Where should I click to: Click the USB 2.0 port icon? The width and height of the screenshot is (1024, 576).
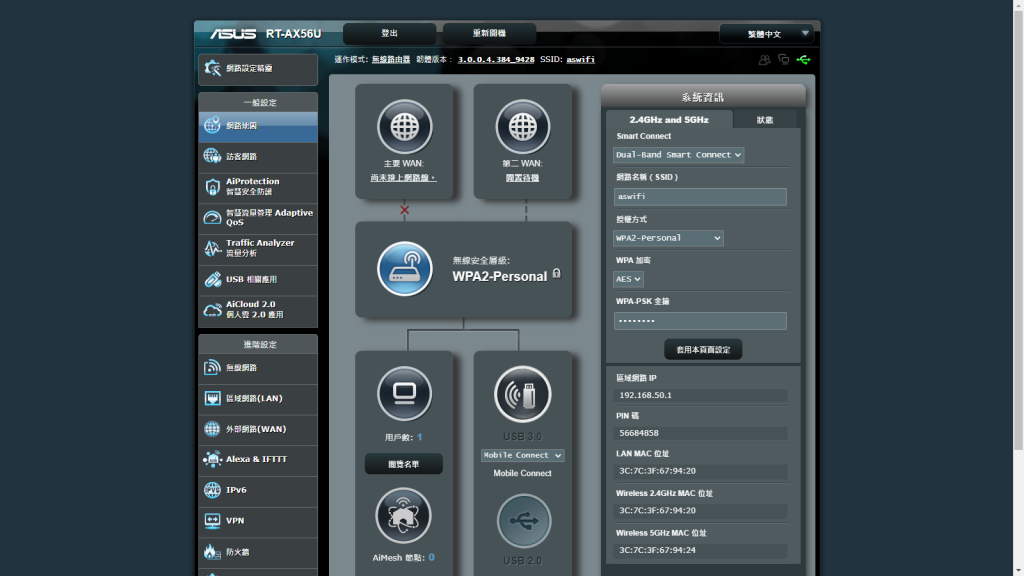tap(524, 521)
